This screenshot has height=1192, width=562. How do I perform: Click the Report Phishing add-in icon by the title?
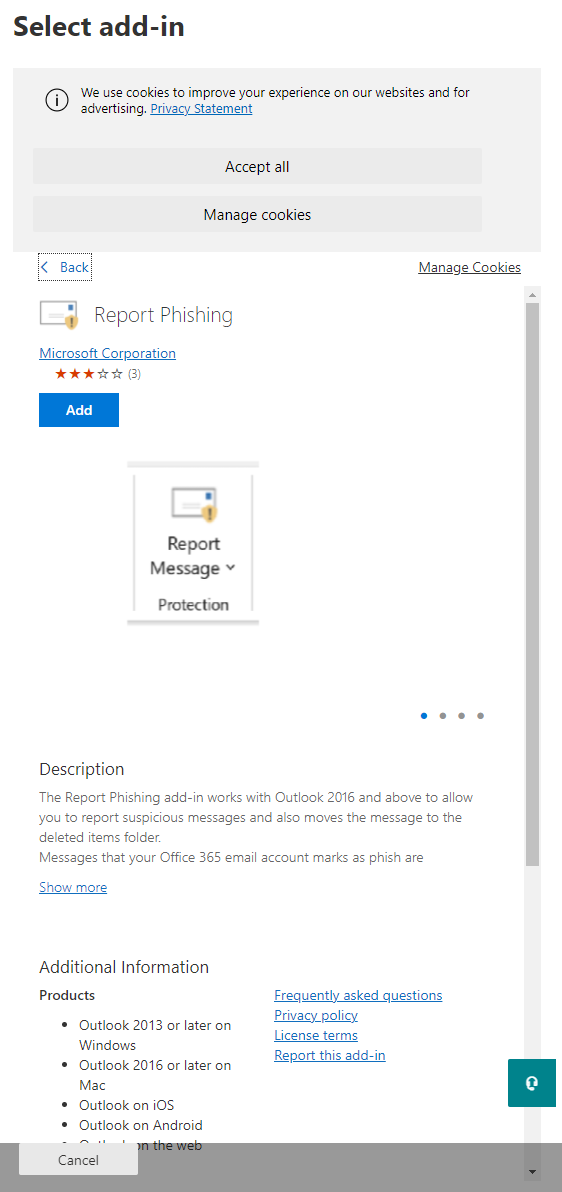coord(59,315)
